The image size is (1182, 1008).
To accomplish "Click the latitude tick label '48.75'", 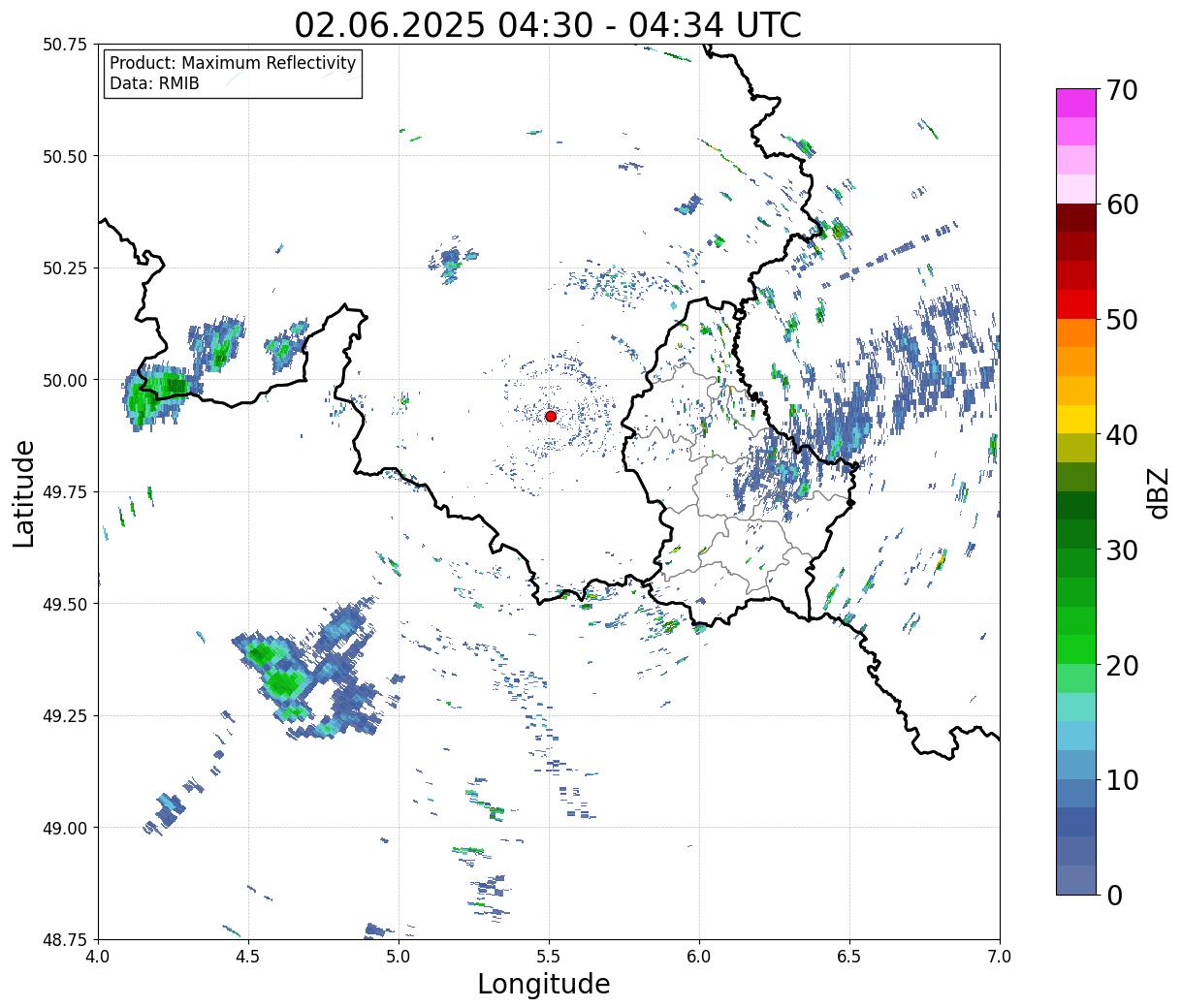I will pos(65,939).
